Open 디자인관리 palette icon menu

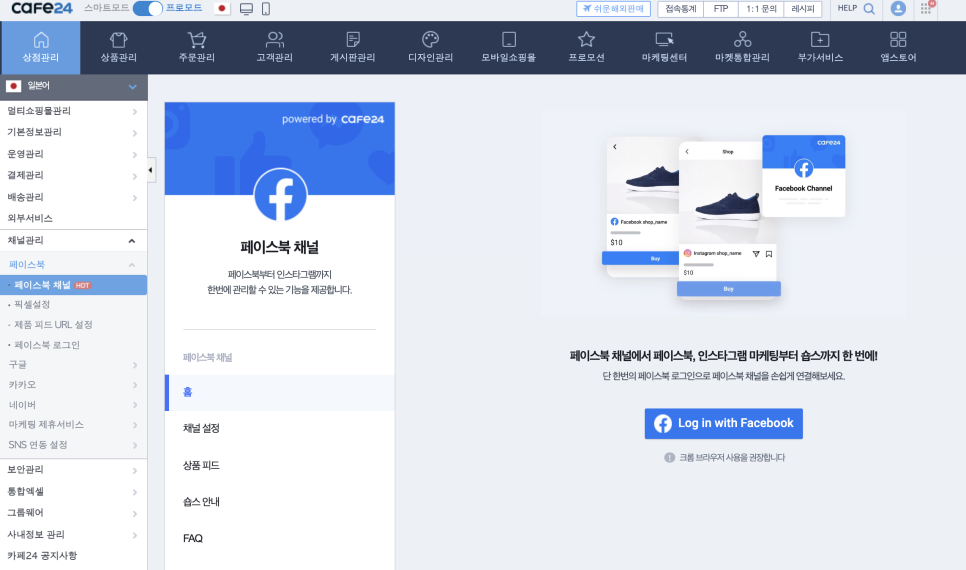(x=430, y=47)
